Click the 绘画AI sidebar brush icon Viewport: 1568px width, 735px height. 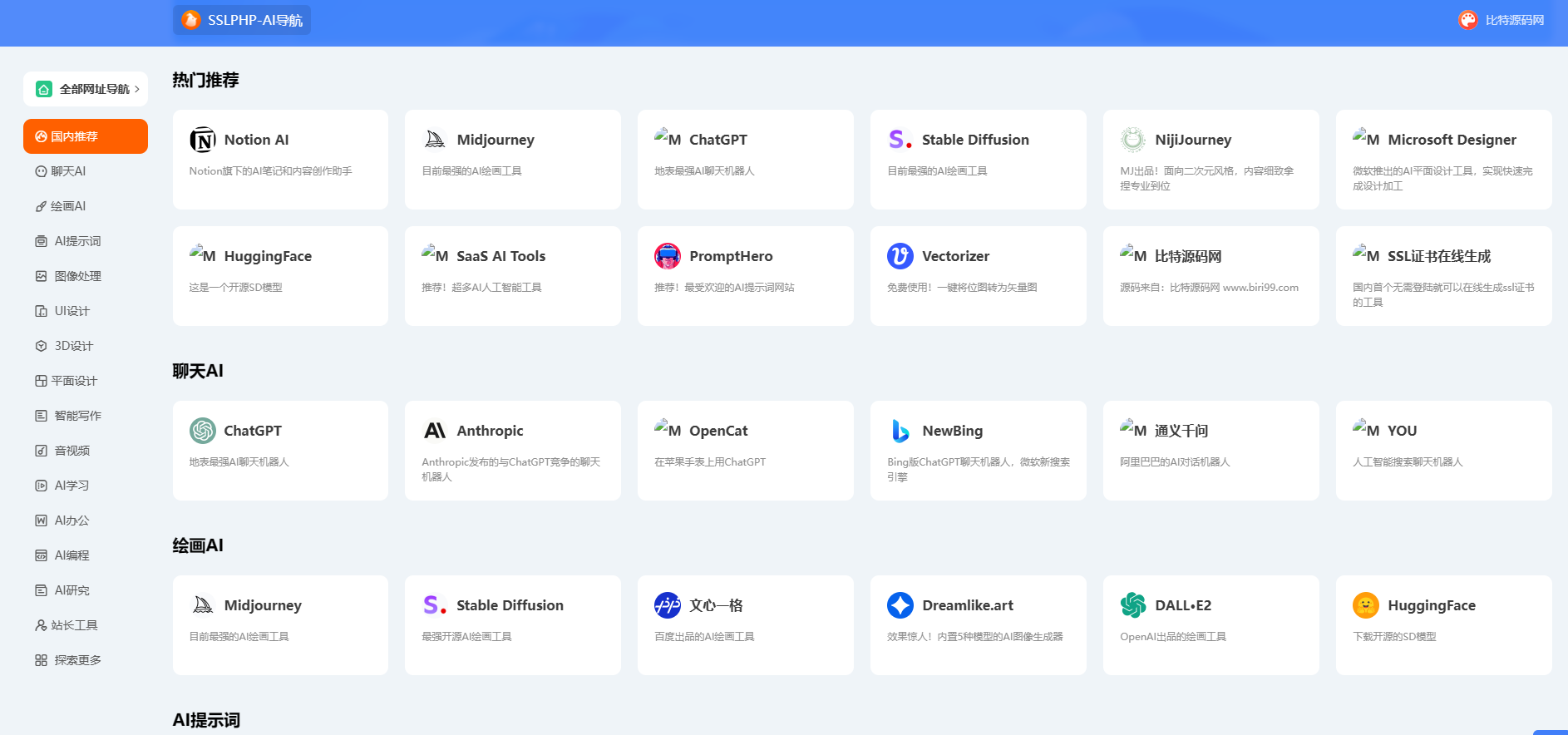click(41, 206)
